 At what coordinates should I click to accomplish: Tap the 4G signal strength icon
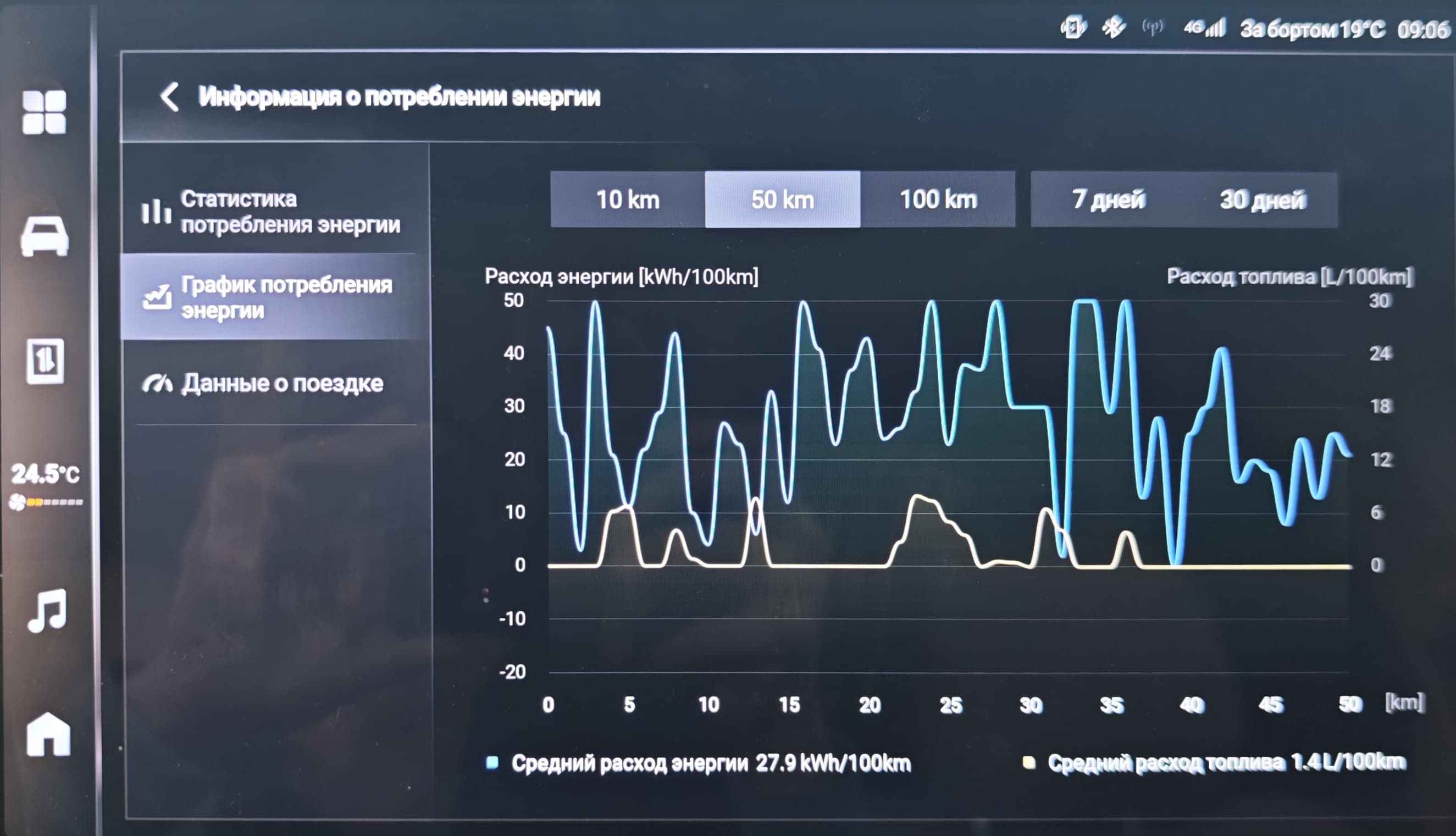click(x=1204, y=27)
